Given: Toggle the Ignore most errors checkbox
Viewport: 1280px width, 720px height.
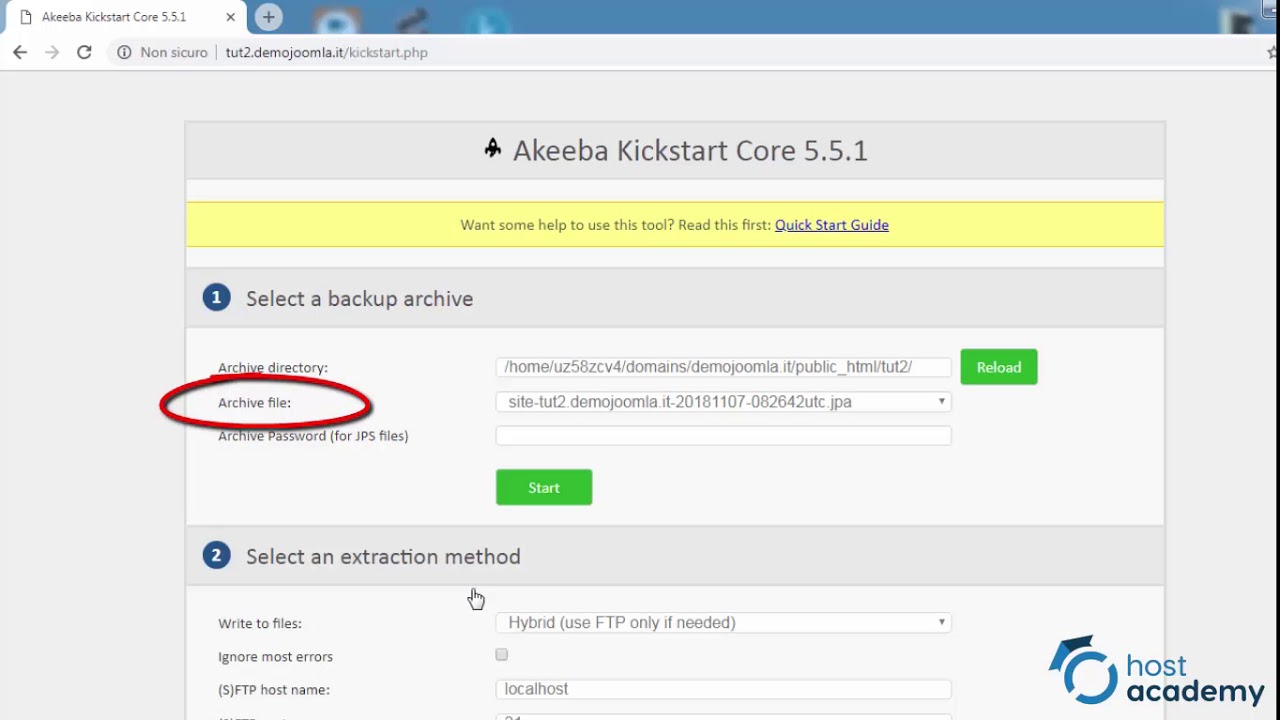Looking at the screenshot, I should click(502, 655).
